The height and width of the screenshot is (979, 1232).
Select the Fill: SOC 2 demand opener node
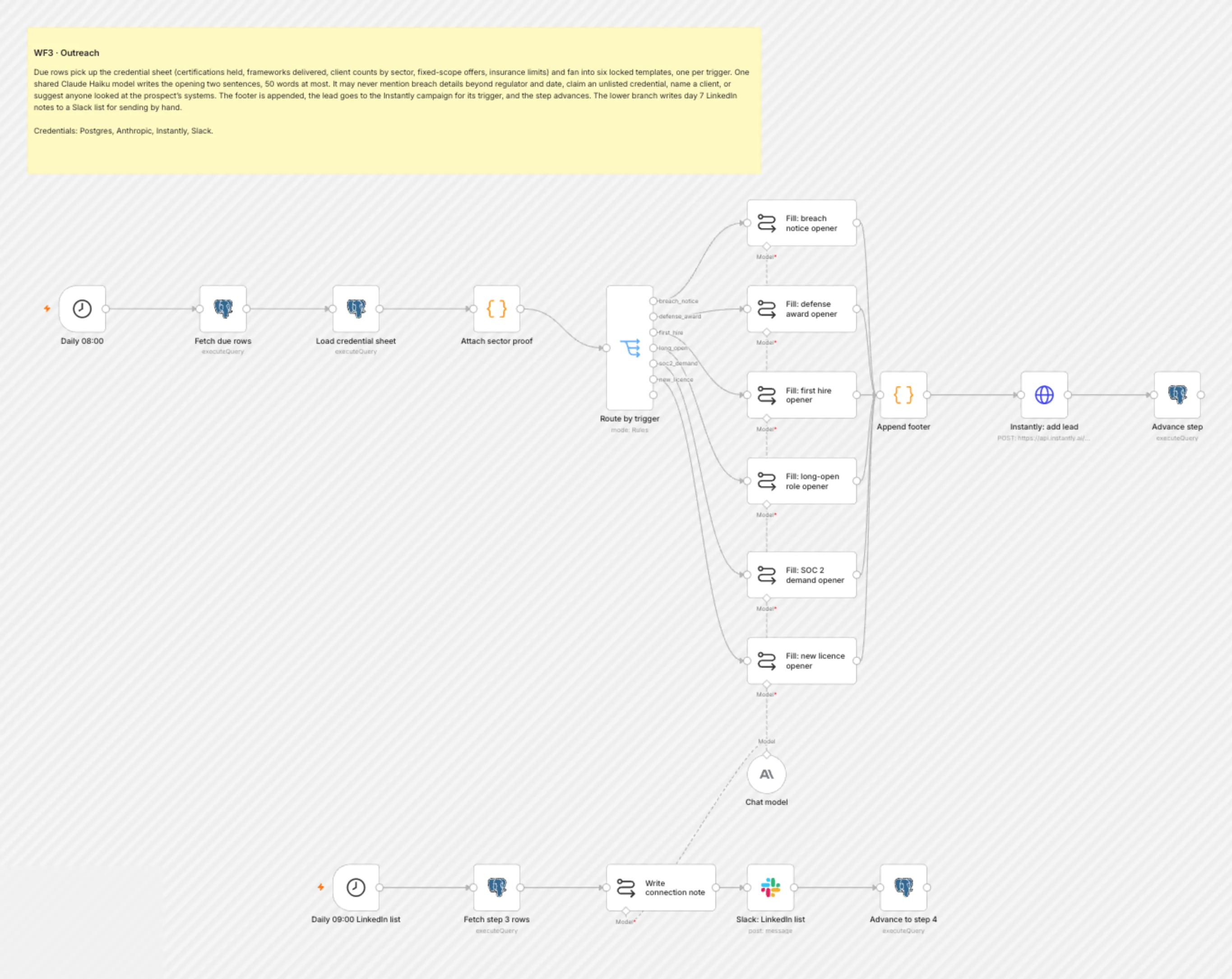[x=802, y=575]
